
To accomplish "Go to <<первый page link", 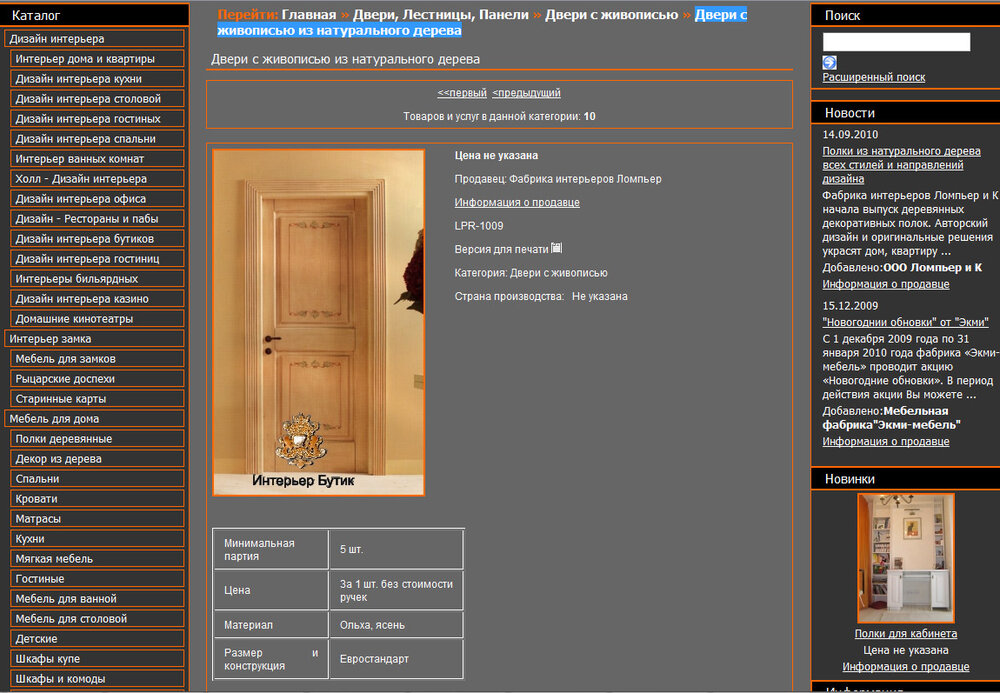I will tap(462, 92).
